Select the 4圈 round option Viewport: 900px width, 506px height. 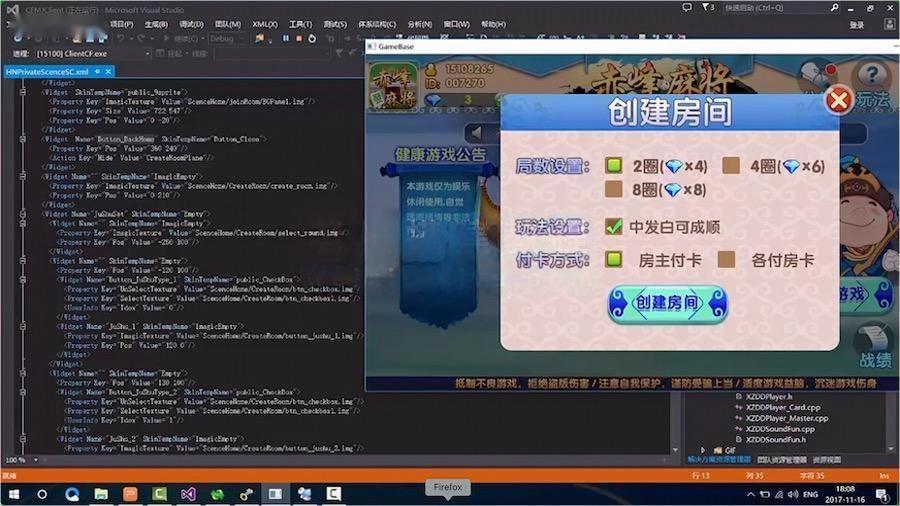731,166
